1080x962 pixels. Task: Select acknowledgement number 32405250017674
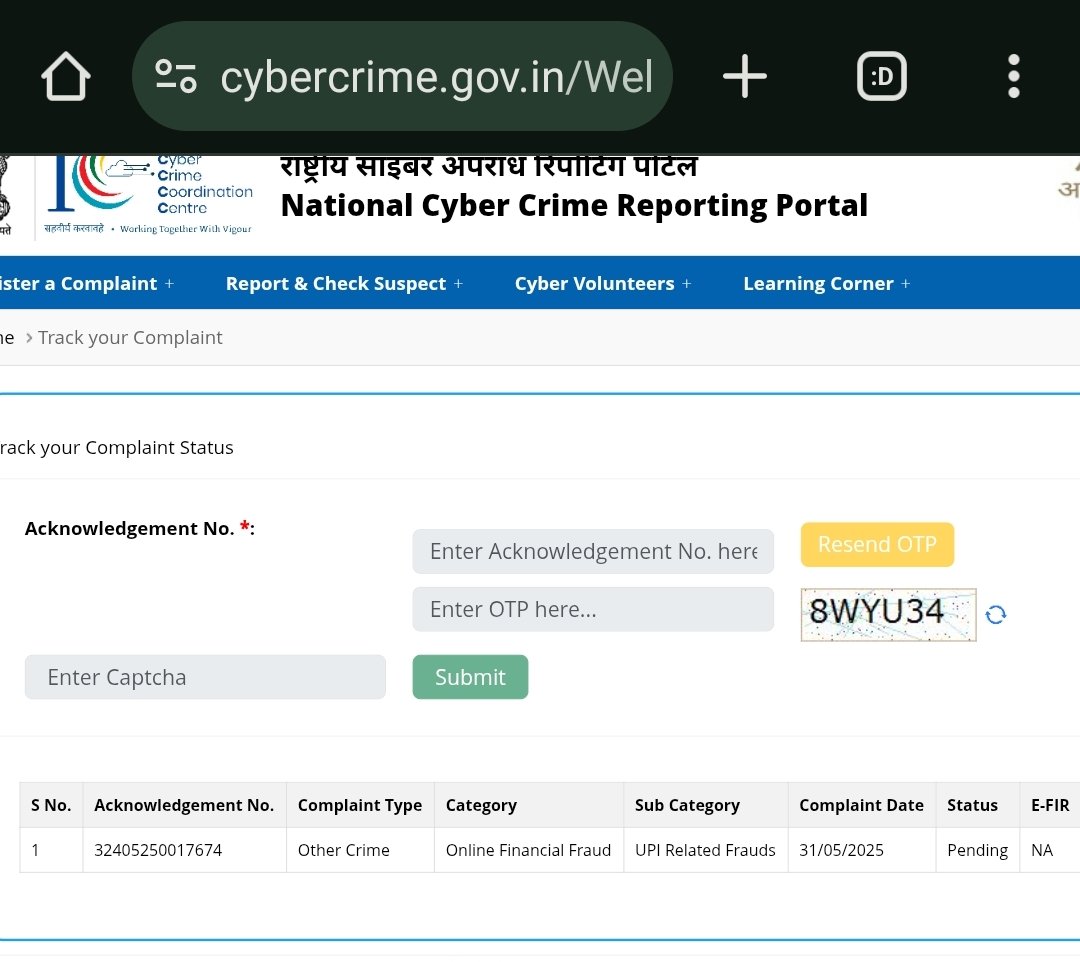click(x=158, y=850)
